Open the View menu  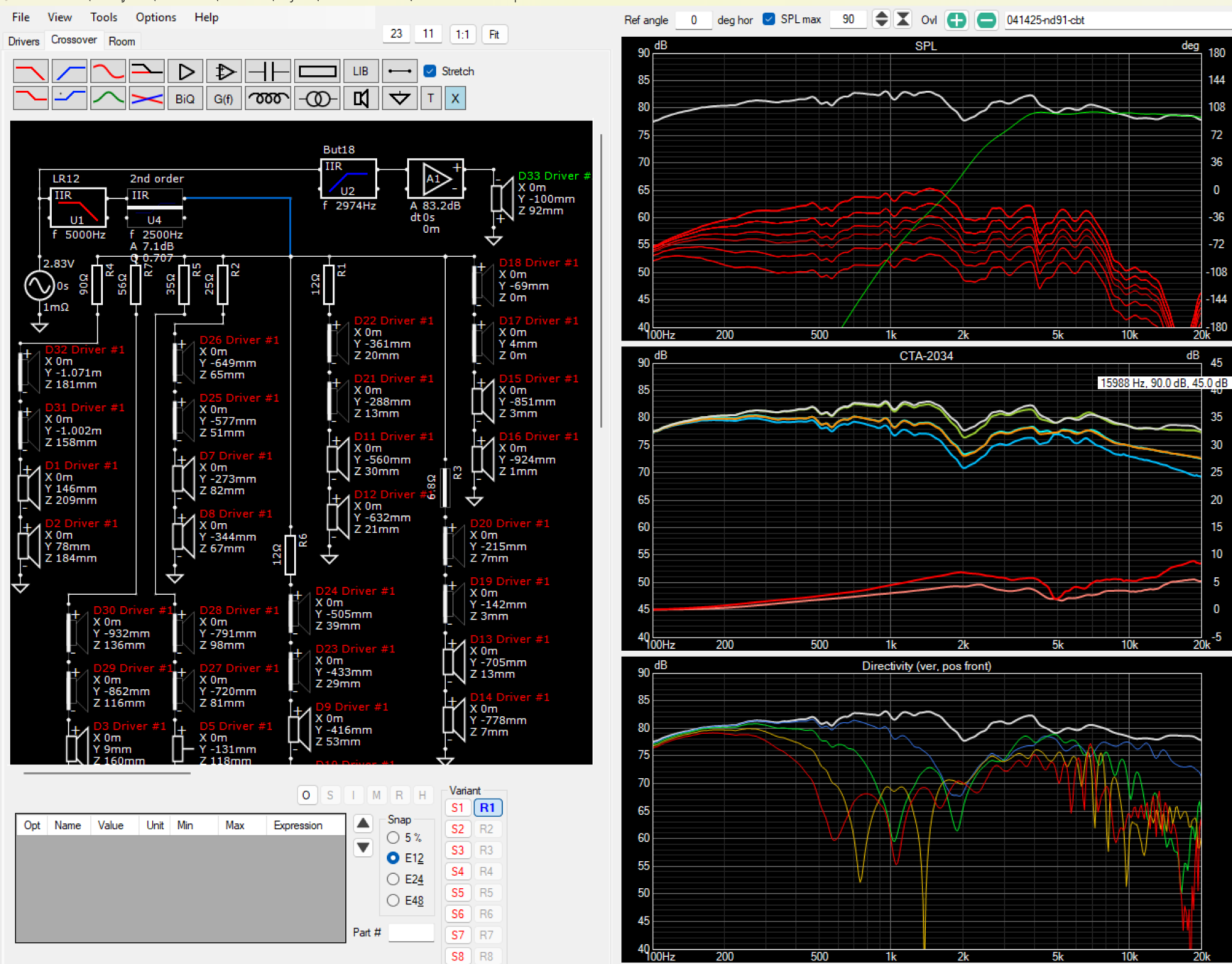tap(60, 17)
